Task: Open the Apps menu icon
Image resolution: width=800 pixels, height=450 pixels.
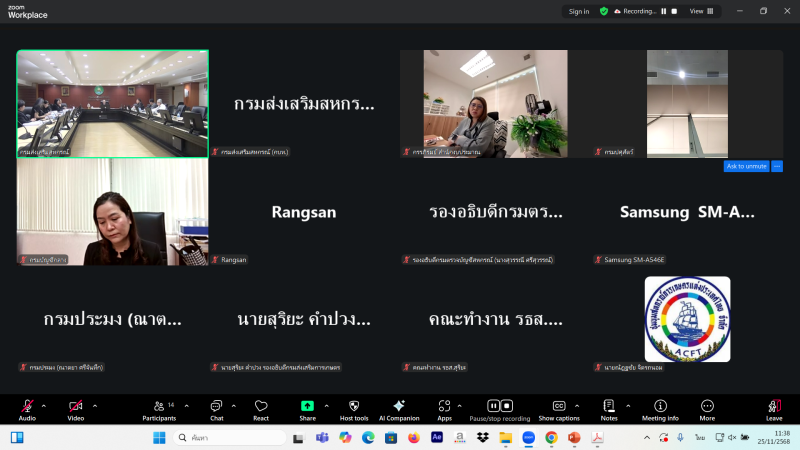Action: 444,408
